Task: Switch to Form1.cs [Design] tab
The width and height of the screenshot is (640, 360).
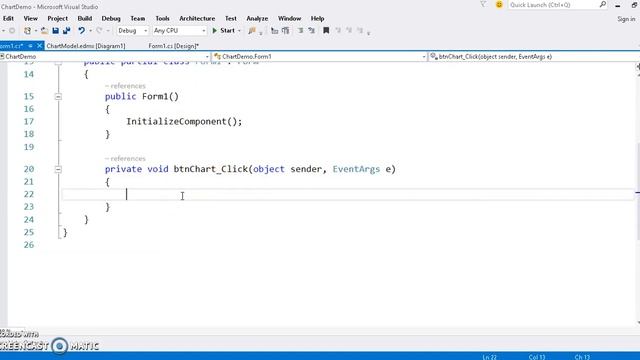Action: tap(173, 46)
